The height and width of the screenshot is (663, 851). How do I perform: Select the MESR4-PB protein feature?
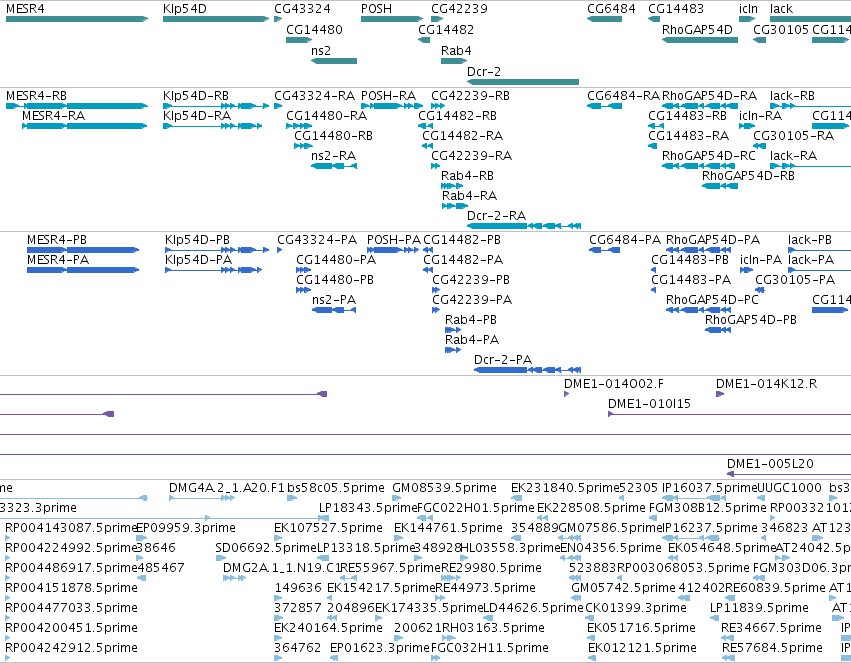click(x=83, y=250)
